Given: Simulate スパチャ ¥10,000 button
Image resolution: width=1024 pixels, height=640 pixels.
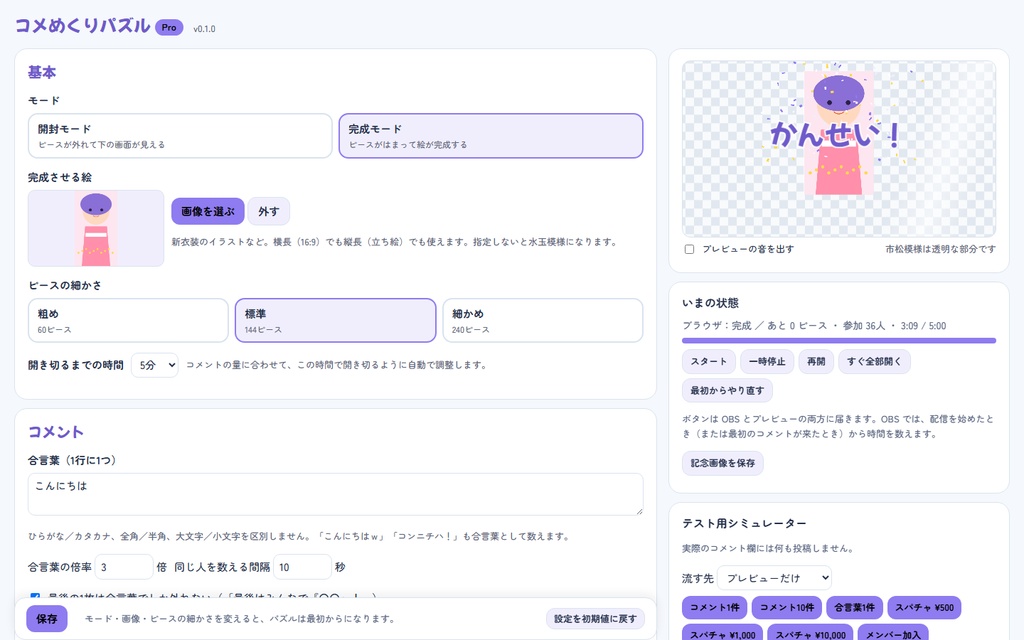Looking at the screenshot, I should click(810, 633).
